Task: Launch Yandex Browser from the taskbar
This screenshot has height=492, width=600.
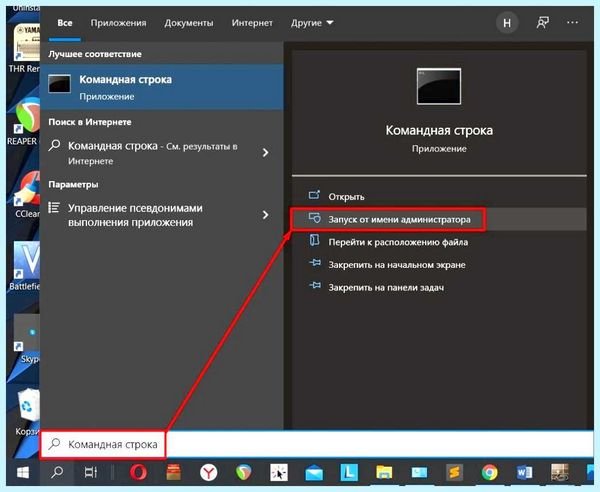Action: (x=209, y=473)
